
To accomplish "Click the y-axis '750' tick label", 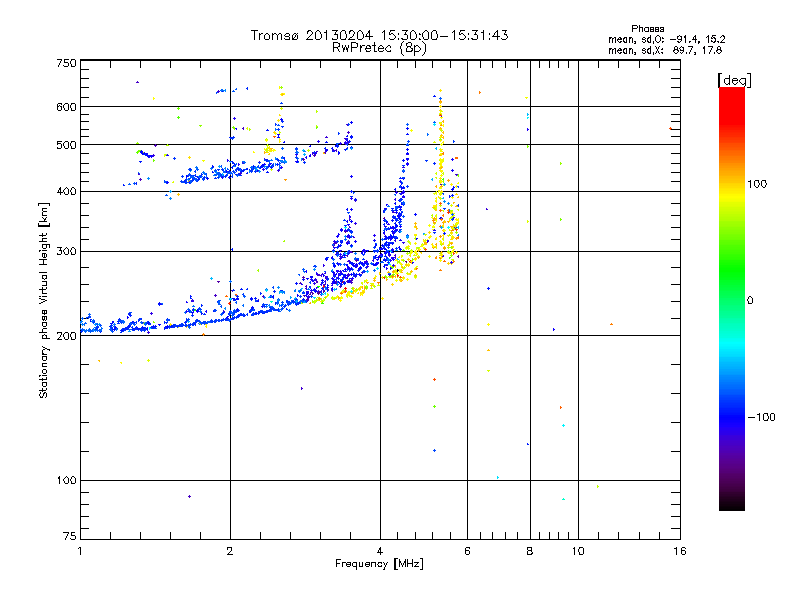I will 66,63.
